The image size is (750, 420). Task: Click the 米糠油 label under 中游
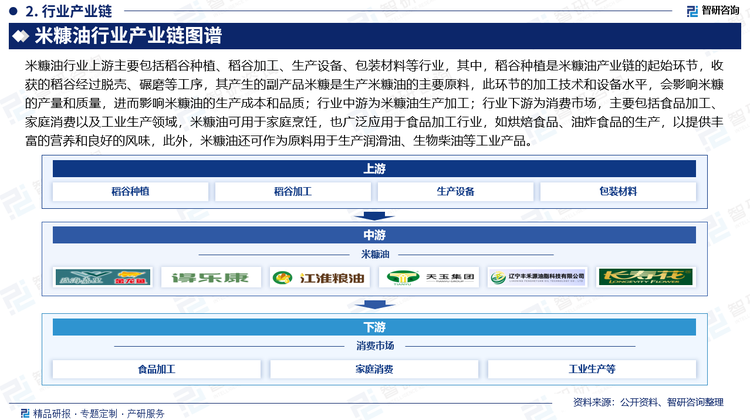pyautogui.click(x=375, y=254)
